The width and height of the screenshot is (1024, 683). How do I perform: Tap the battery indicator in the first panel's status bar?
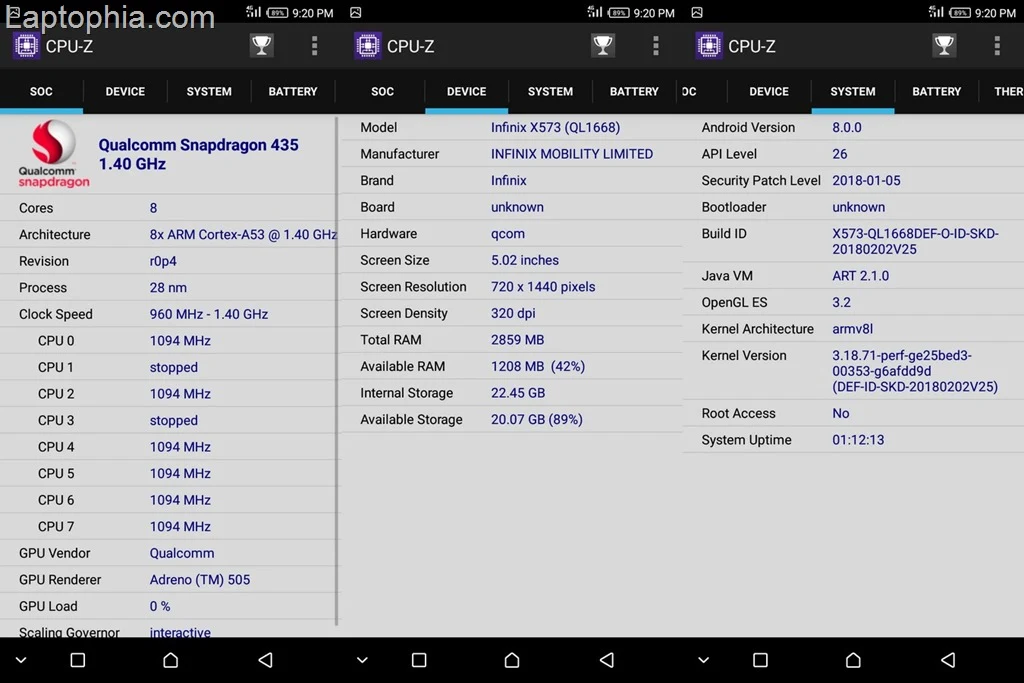click(277, 12)
